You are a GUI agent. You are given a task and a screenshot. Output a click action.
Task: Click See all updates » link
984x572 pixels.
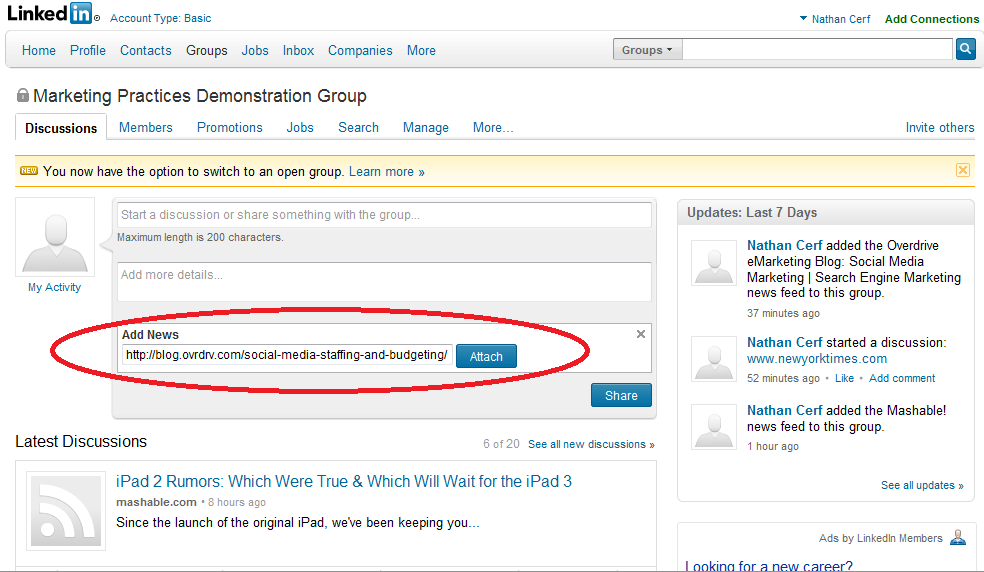(922, 485)
